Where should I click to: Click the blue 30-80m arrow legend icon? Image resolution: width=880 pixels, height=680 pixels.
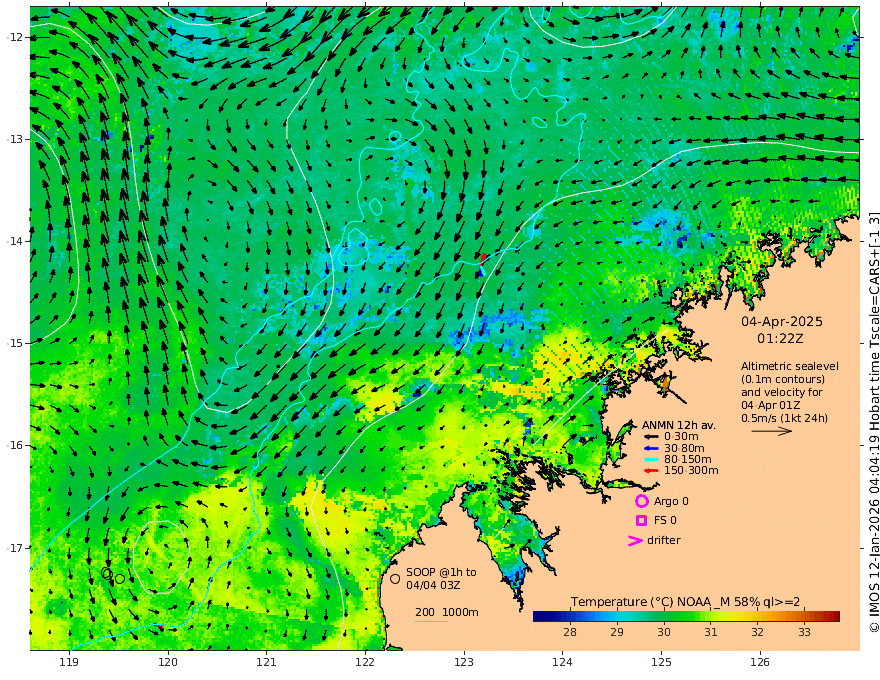tap(650, 448)
